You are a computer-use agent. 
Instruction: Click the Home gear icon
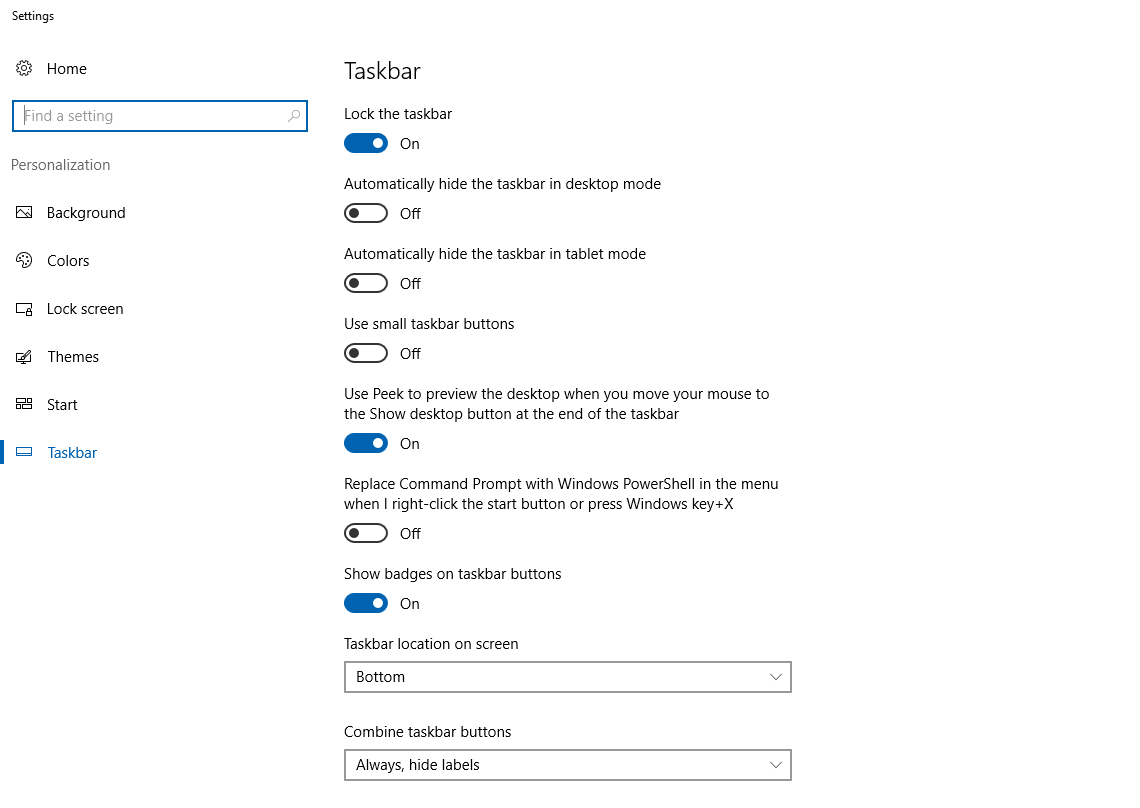24,68
